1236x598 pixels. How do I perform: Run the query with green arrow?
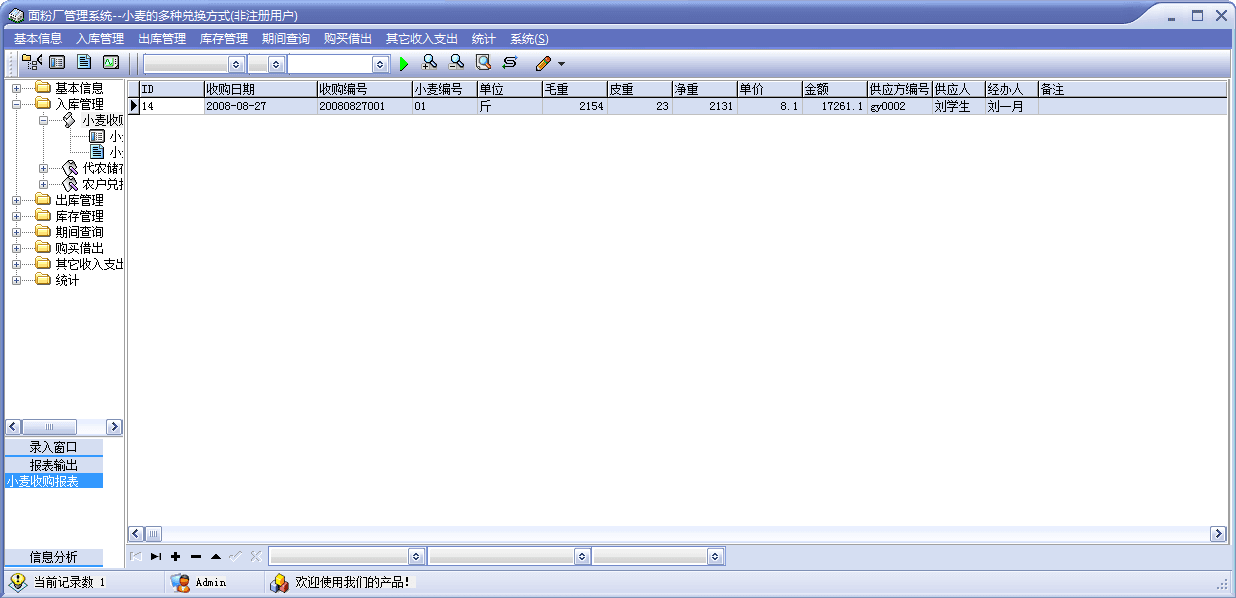tap(404, 64)
